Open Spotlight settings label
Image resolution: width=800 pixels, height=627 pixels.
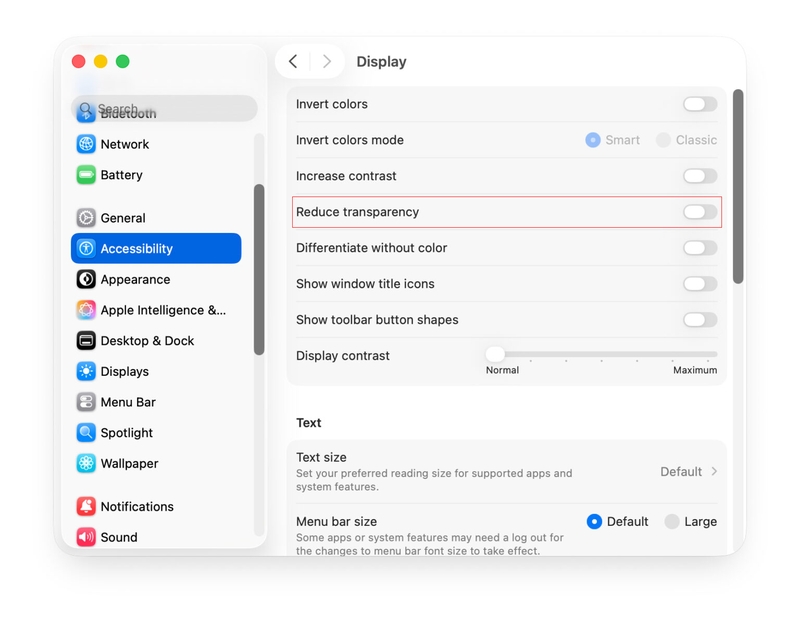click(127, 433)
